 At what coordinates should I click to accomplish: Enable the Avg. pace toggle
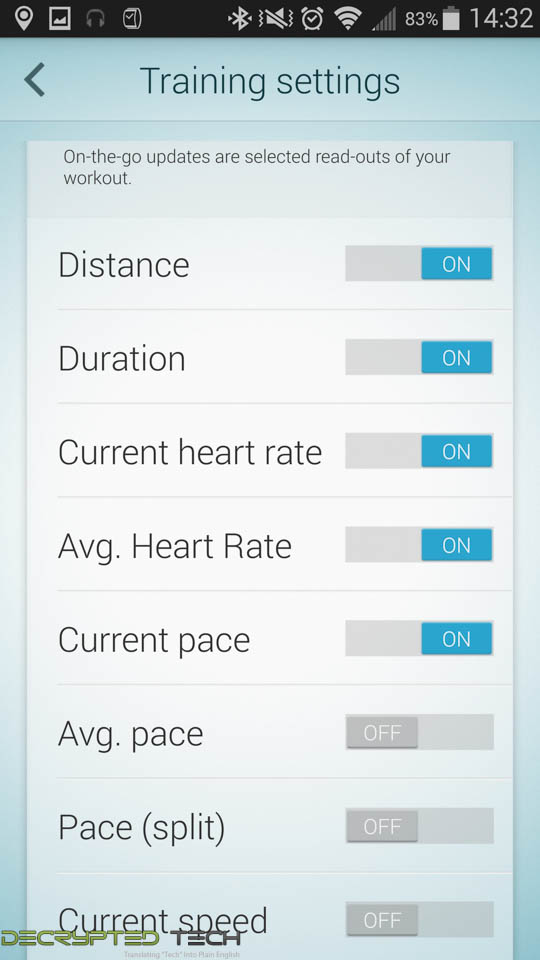click(x=419, y=733)
